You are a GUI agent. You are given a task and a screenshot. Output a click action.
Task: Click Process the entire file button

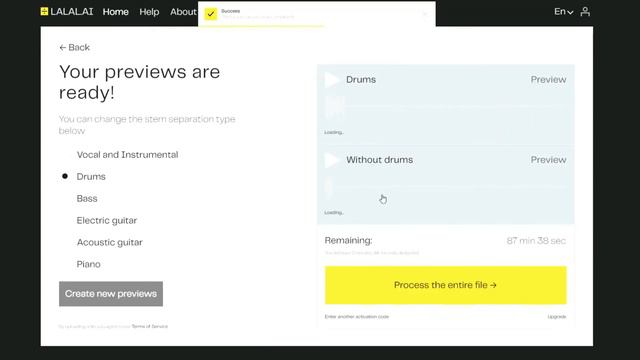[446, 285]
